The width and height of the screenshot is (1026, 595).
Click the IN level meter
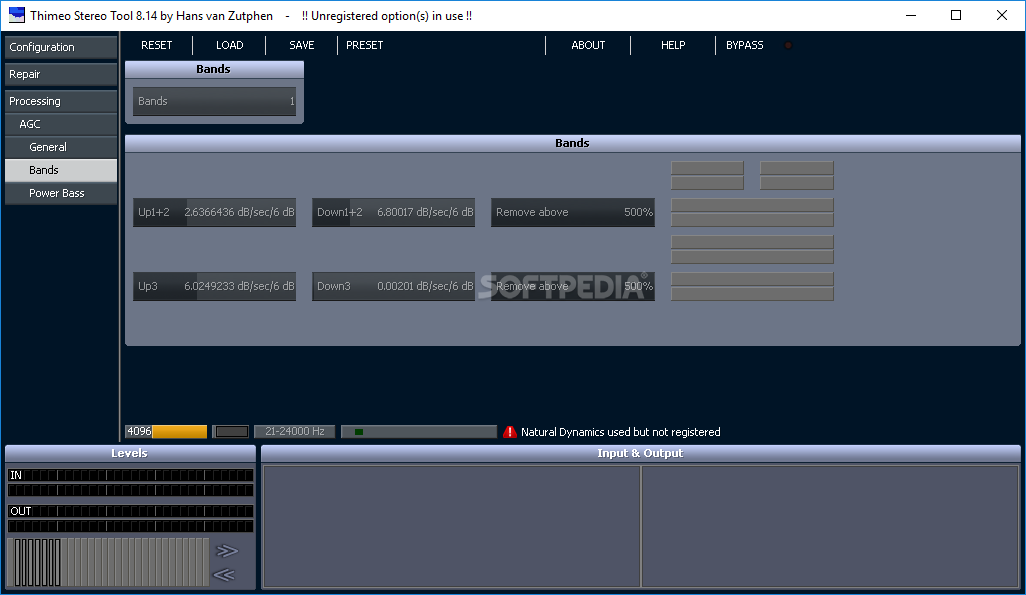point(130,482)
